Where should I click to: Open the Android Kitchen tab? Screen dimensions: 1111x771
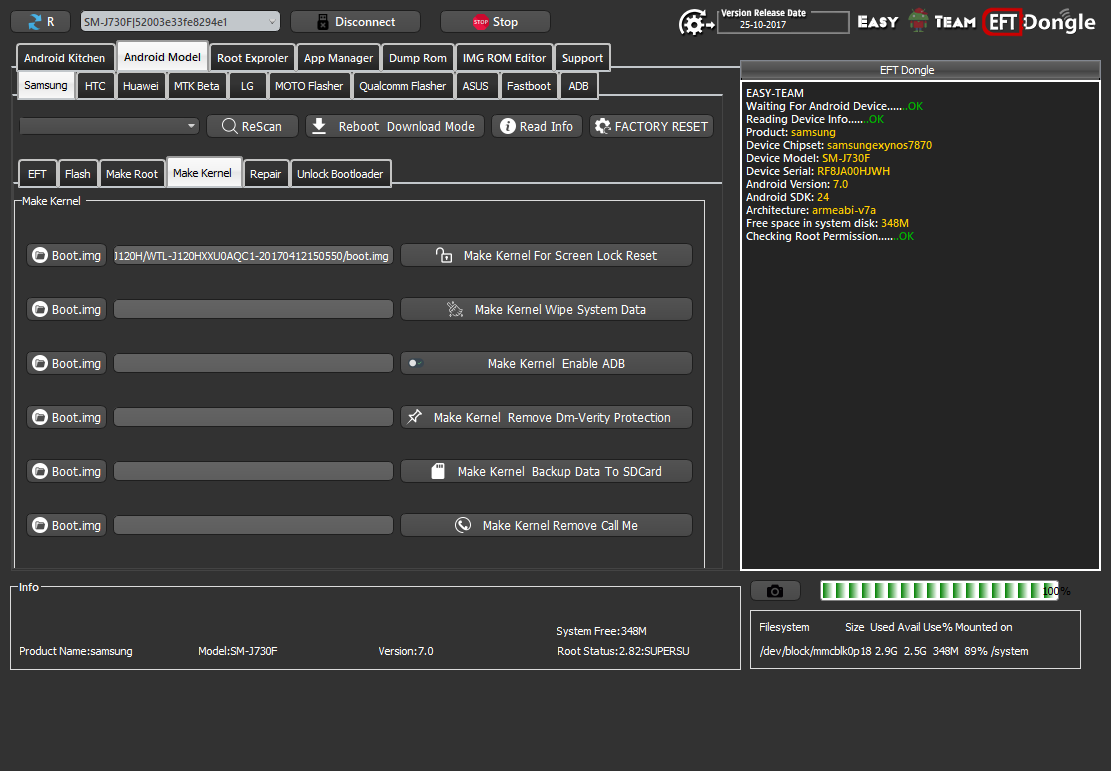click(x=64, y=58)
